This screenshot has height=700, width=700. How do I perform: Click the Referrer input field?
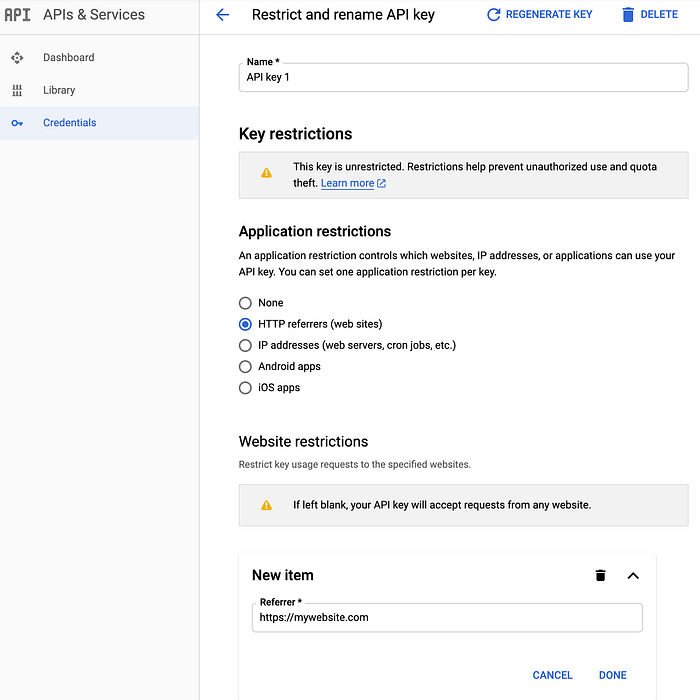[x=446, y=618]
